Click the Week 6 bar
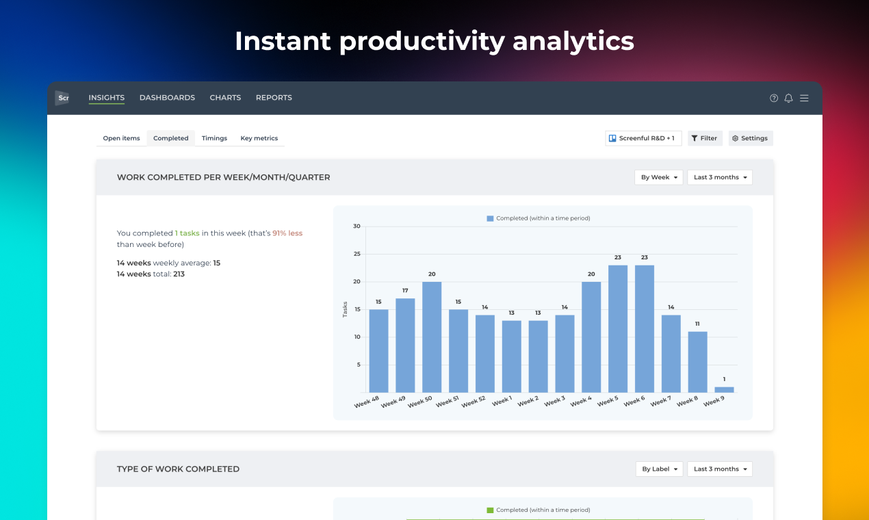 coord(645,329)
